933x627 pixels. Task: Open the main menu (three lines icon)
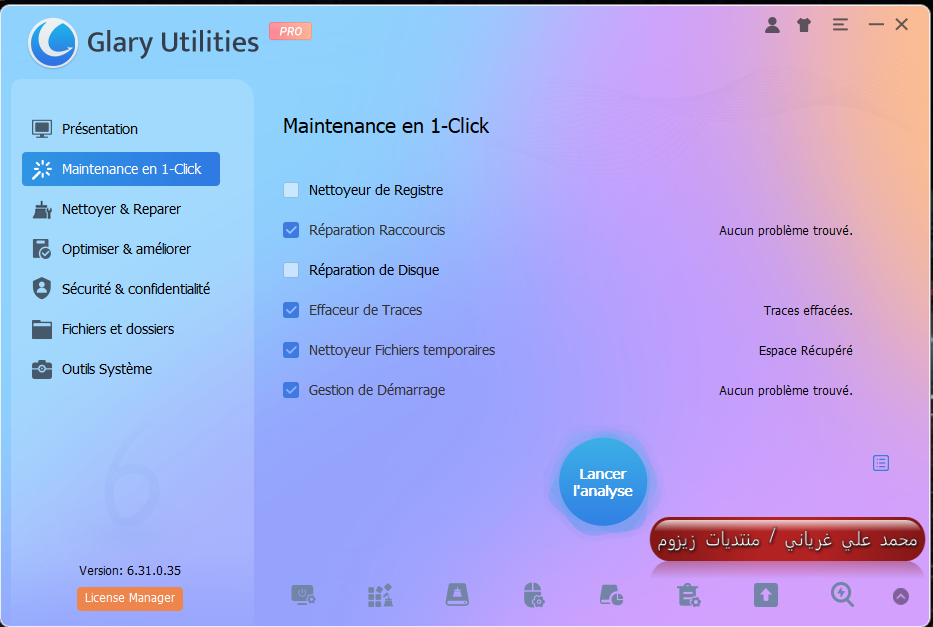pyautogui.click(x=840, y=24)
